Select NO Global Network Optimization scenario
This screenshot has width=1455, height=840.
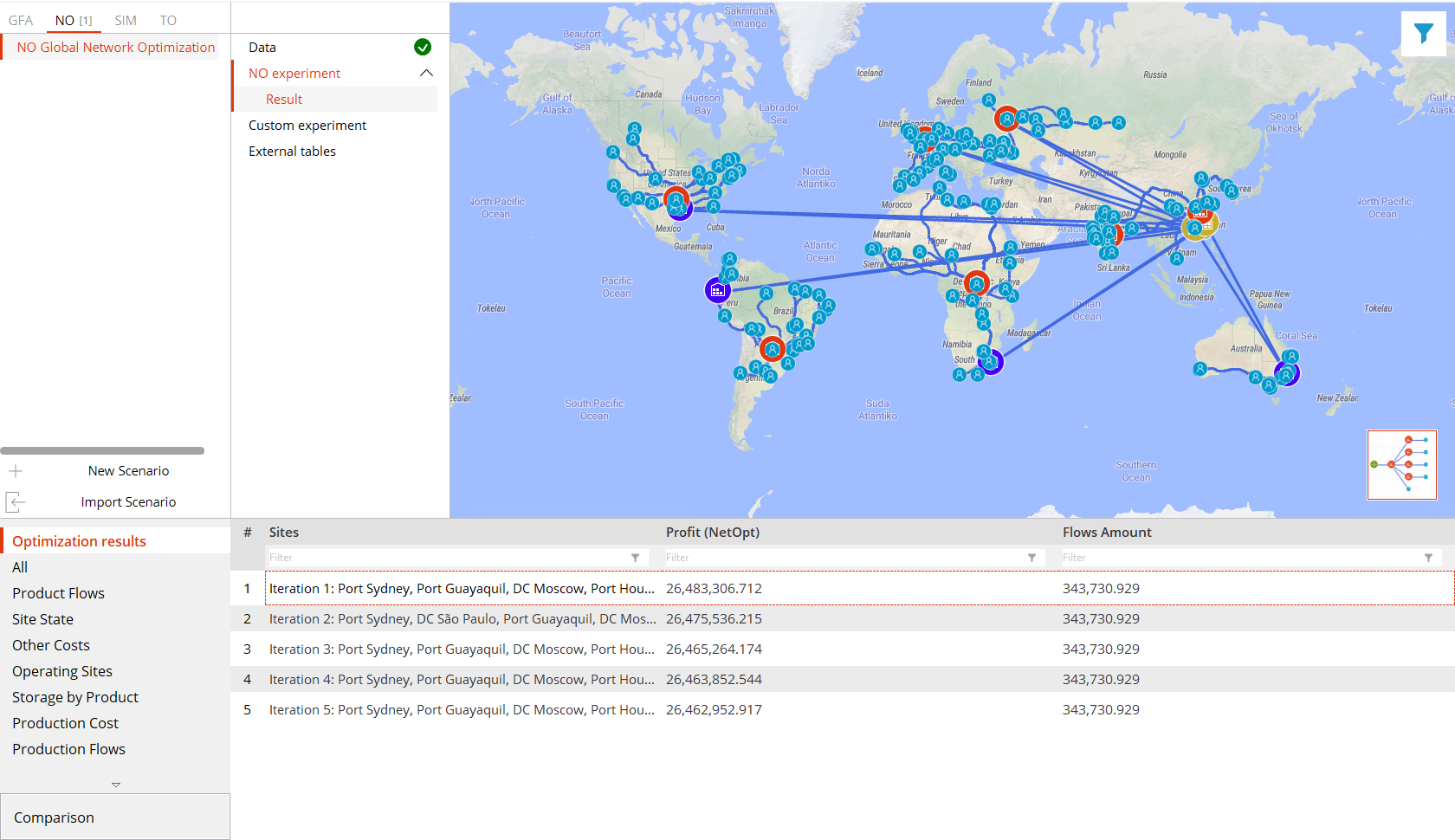tap(116, 48)
